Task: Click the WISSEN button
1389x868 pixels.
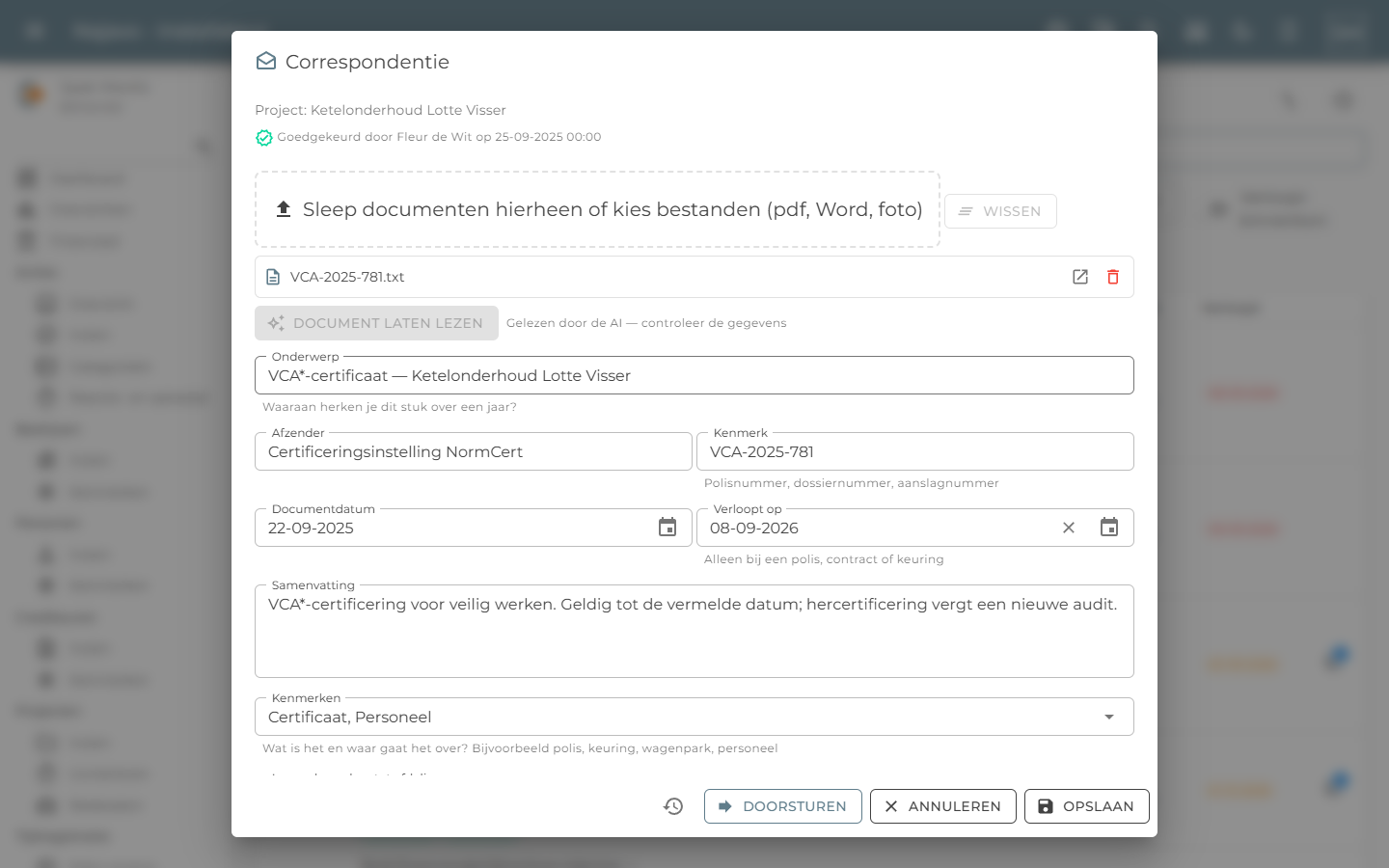Action: click(x=1000, y=211)
